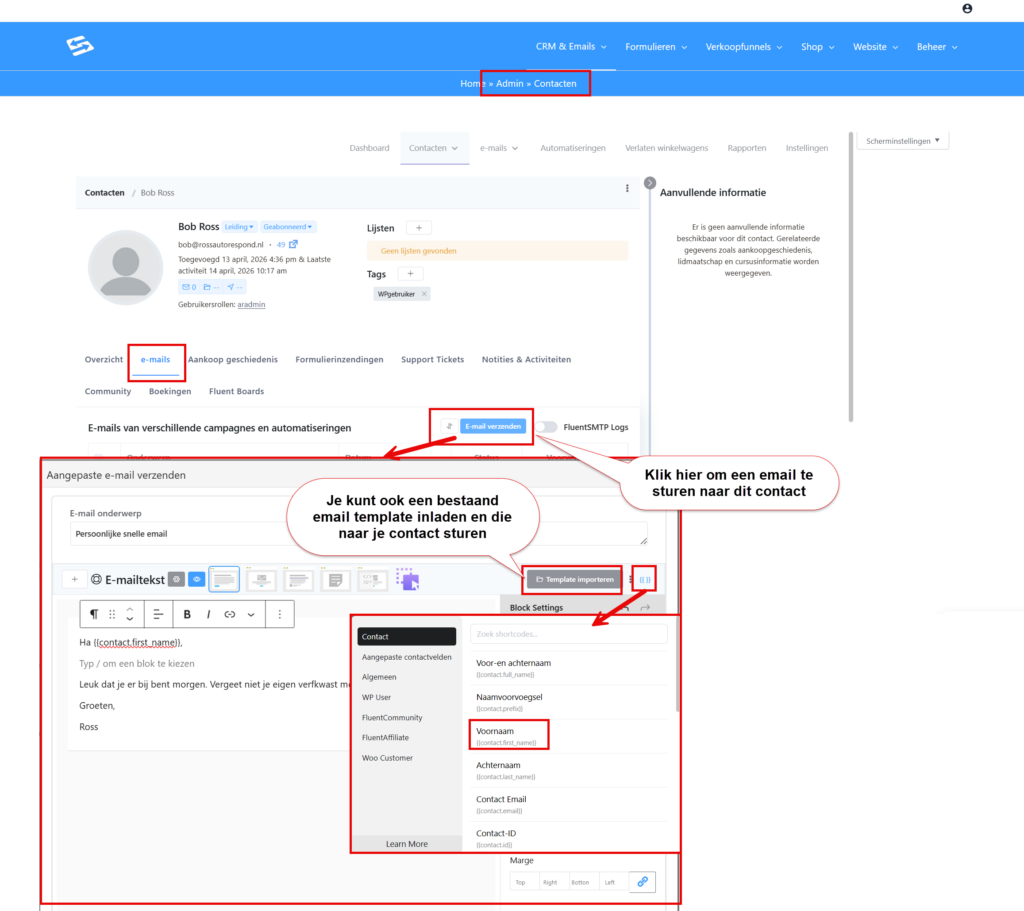The width and height of the screenshot is (1024, 911).
Task: Toggle the FluentSMTP Logs switch
Action: [546, 427]
